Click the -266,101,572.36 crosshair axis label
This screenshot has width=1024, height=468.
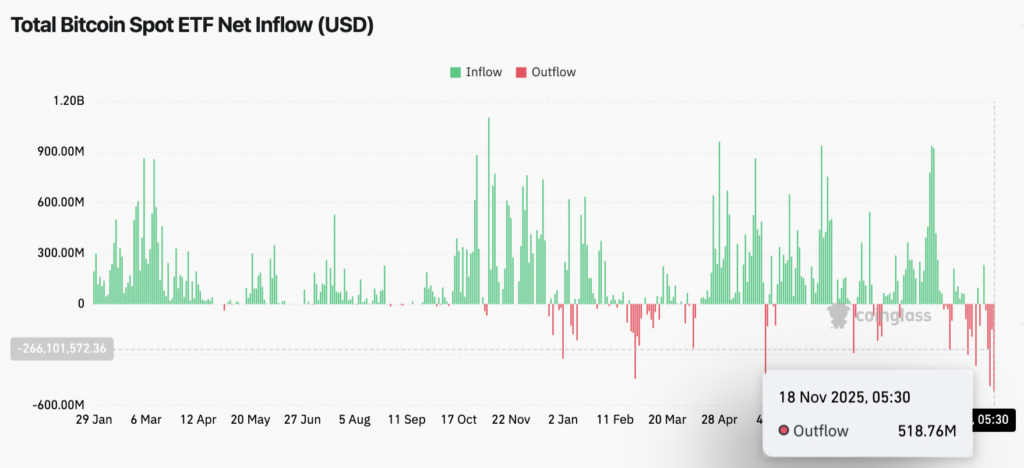[60, 349]
